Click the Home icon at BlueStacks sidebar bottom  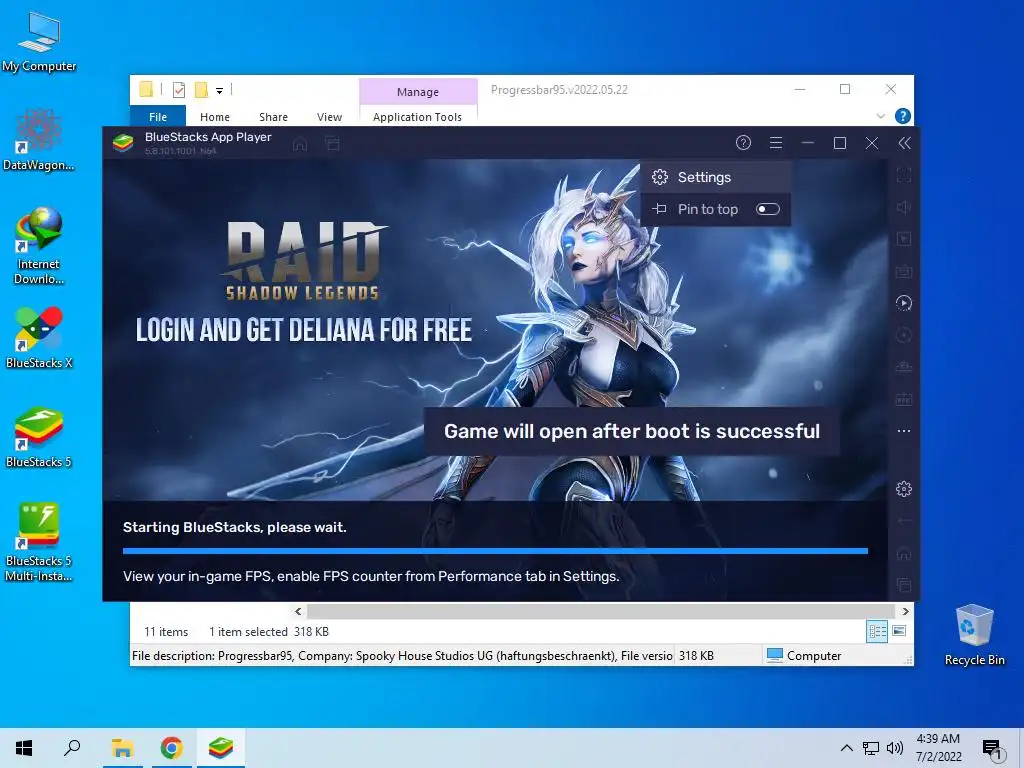[x=904, y=553]
